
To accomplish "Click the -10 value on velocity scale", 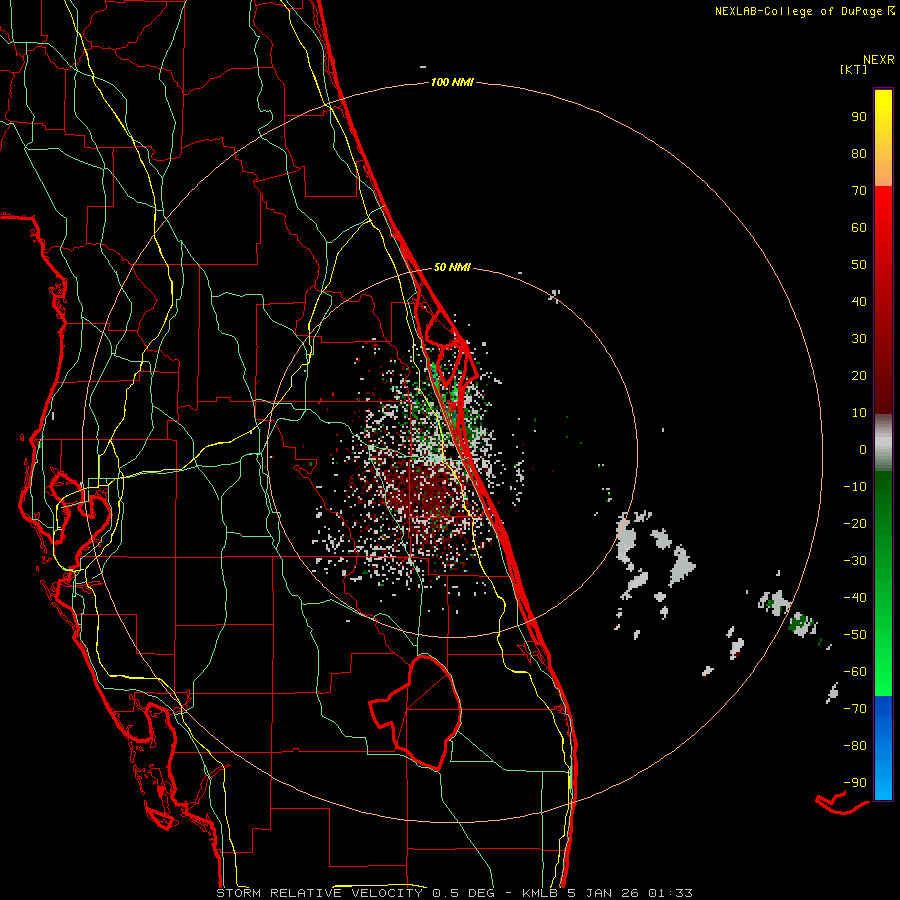I will click(855, 487).
